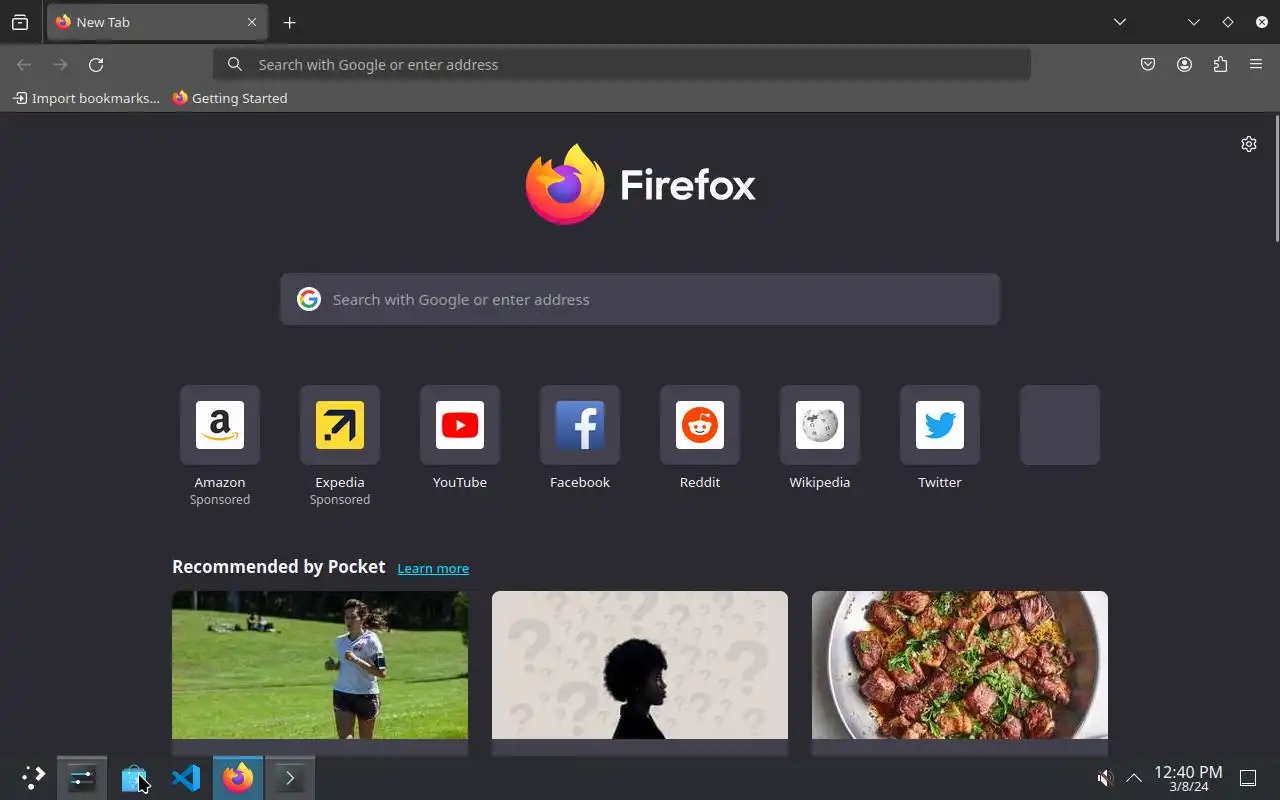Click the show desktop tray button

[x=1248, y=778]
